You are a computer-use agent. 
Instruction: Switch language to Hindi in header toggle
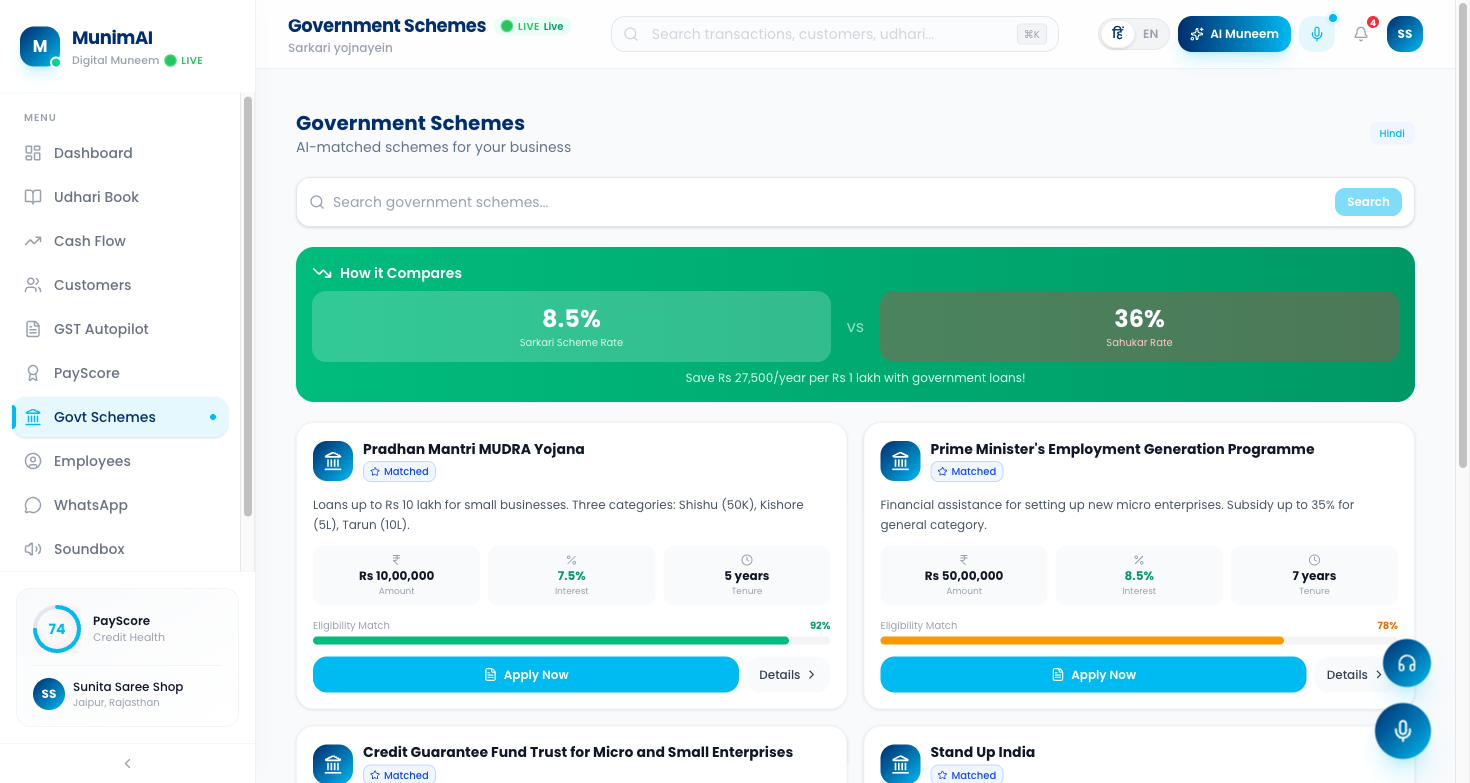point(1118,34)
